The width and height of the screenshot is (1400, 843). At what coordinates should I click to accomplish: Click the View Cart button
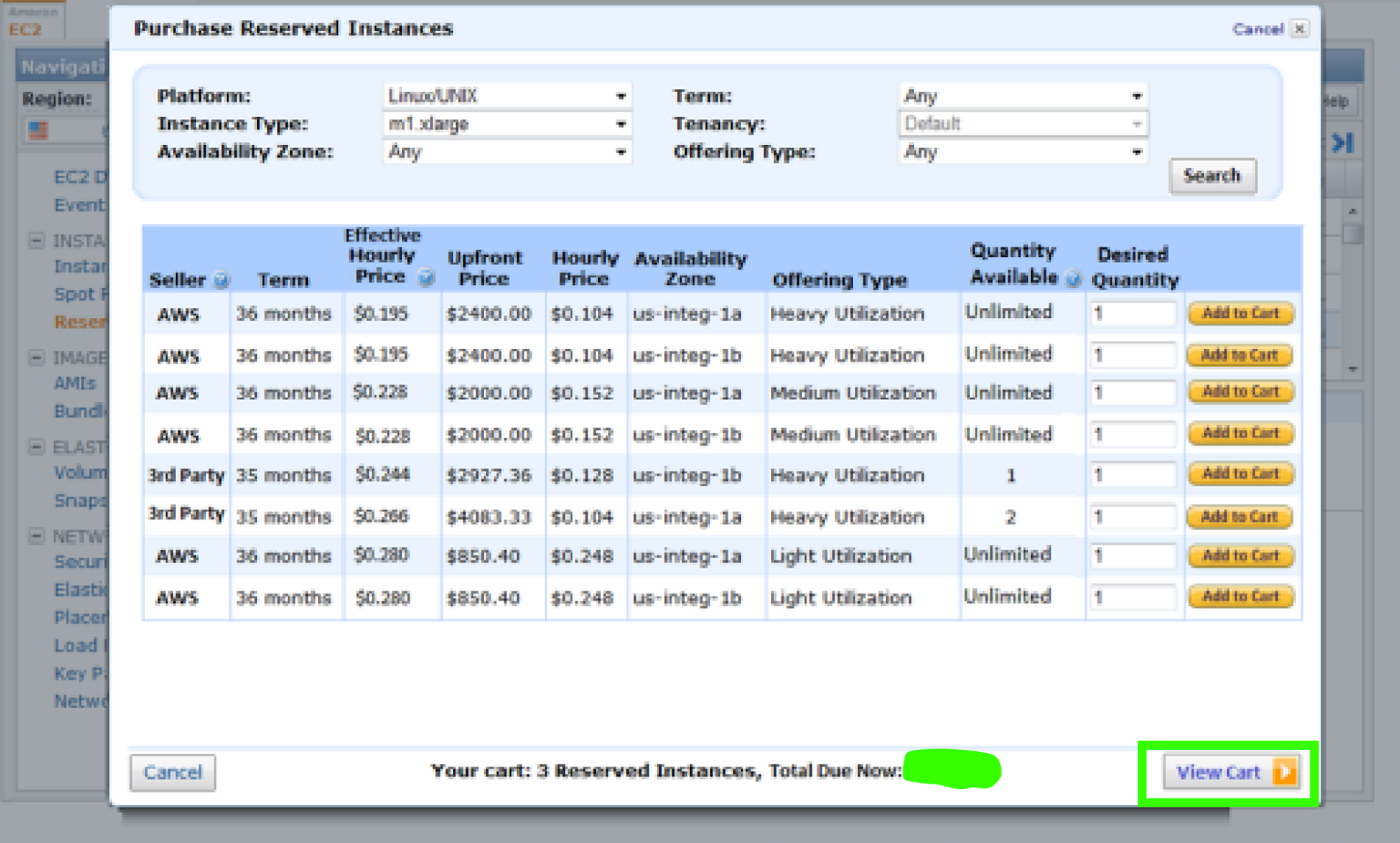[1232, 772]
